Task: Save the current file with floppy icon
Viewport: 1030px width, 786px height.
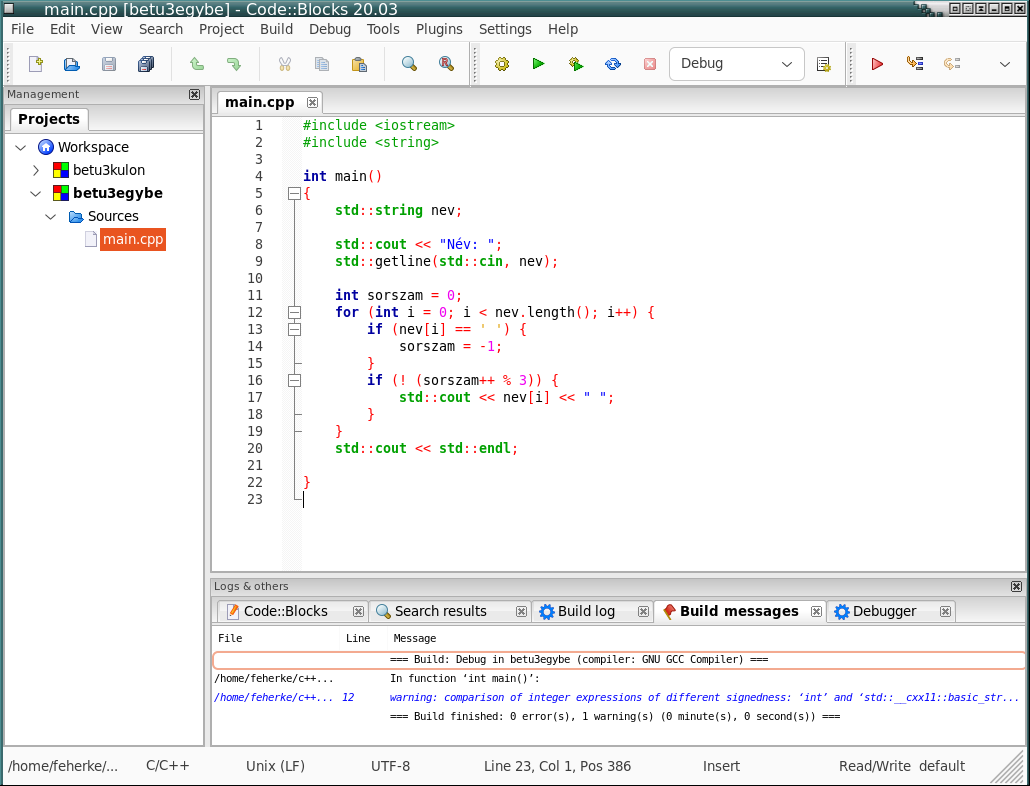Action: 109,64
